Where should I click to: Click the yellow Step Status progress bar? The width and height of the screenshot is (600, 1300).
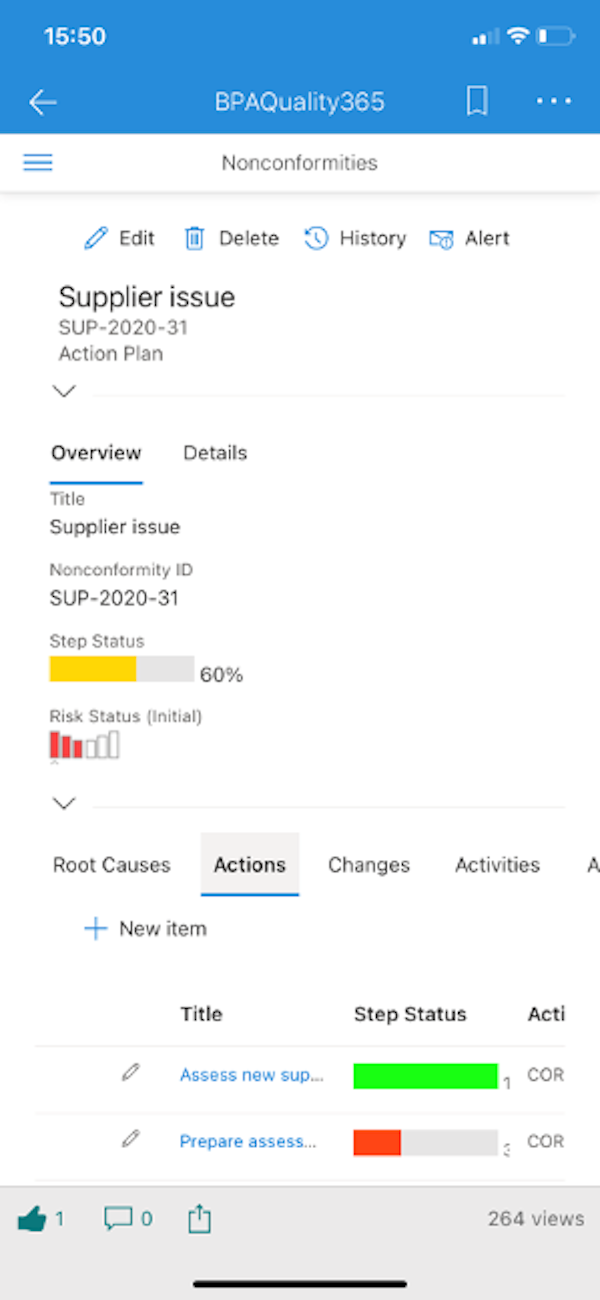[93, 669]
